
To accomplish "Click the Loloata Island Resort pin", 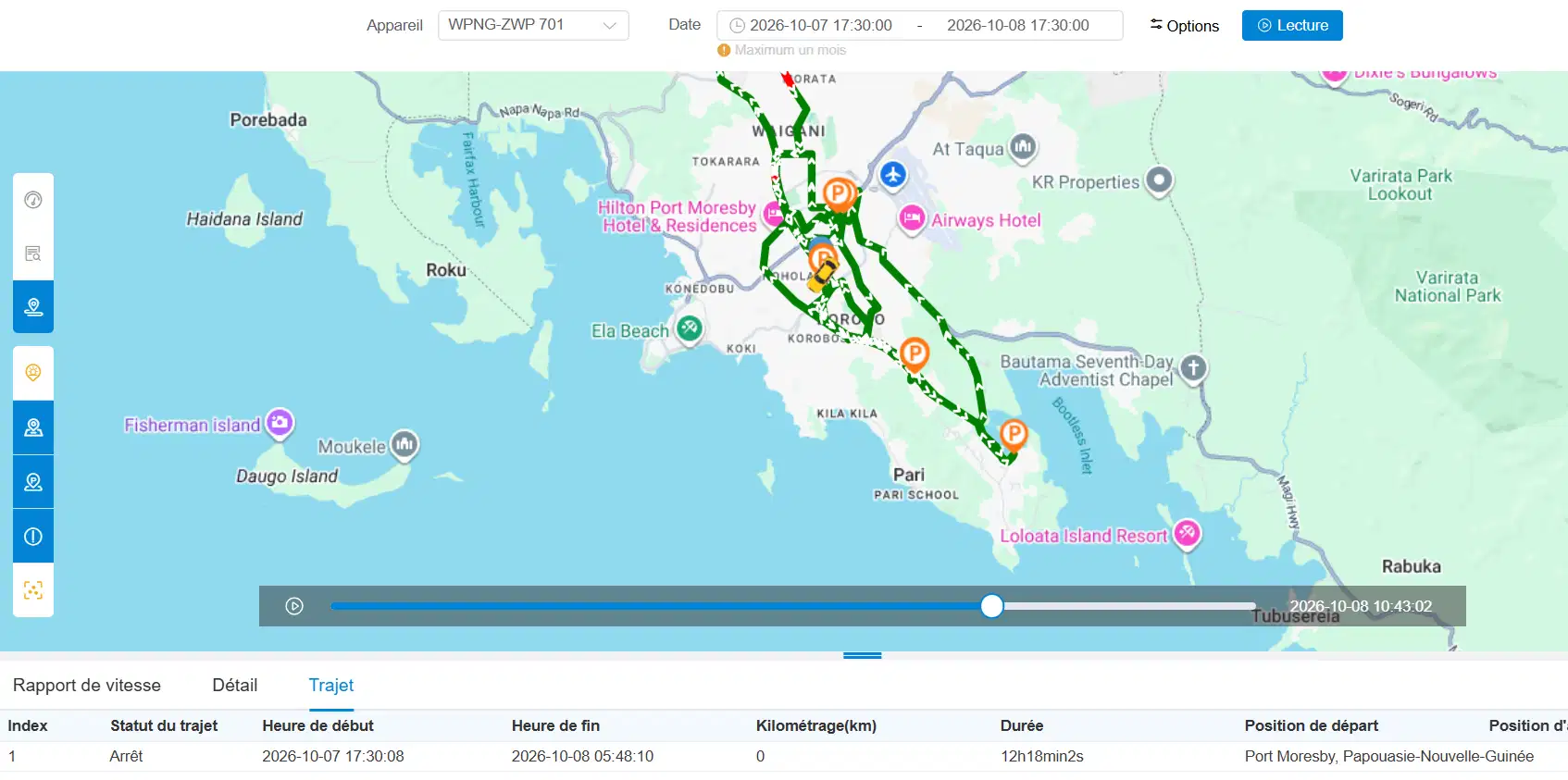I will point(1188,533).
